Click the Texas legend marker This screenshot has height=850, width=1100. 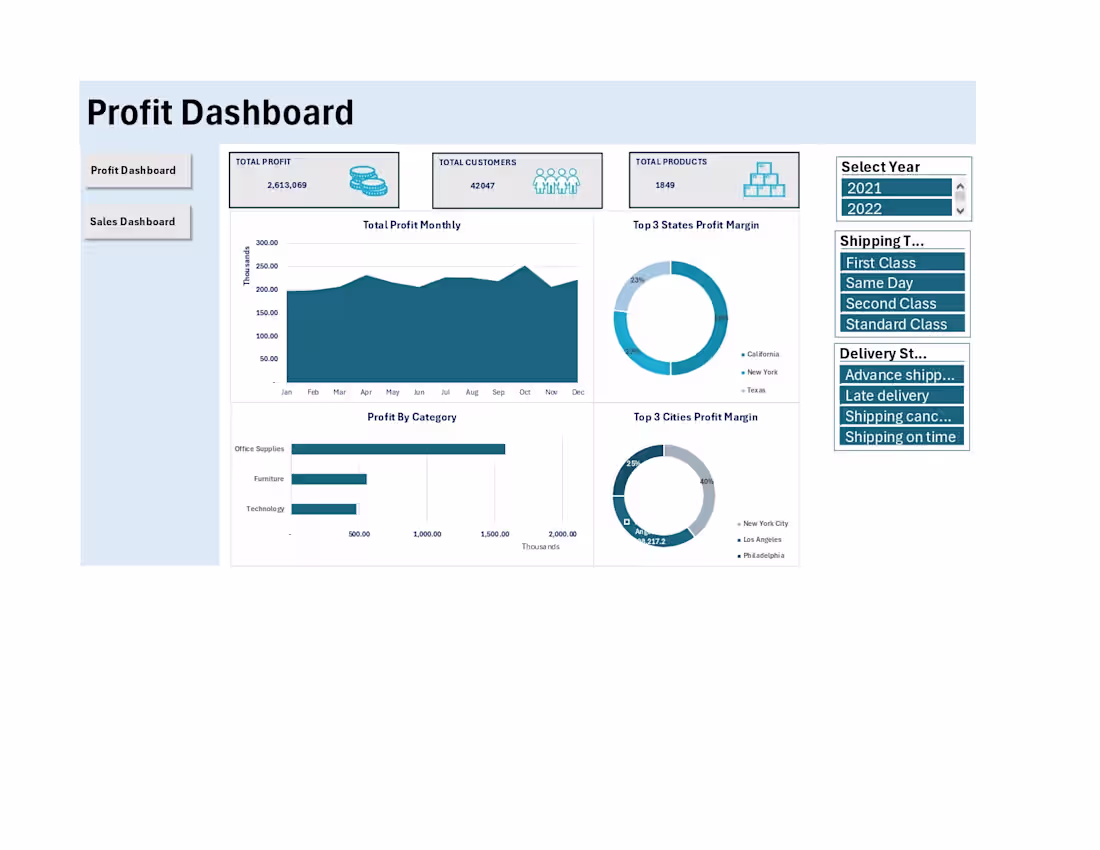[742, 390]
